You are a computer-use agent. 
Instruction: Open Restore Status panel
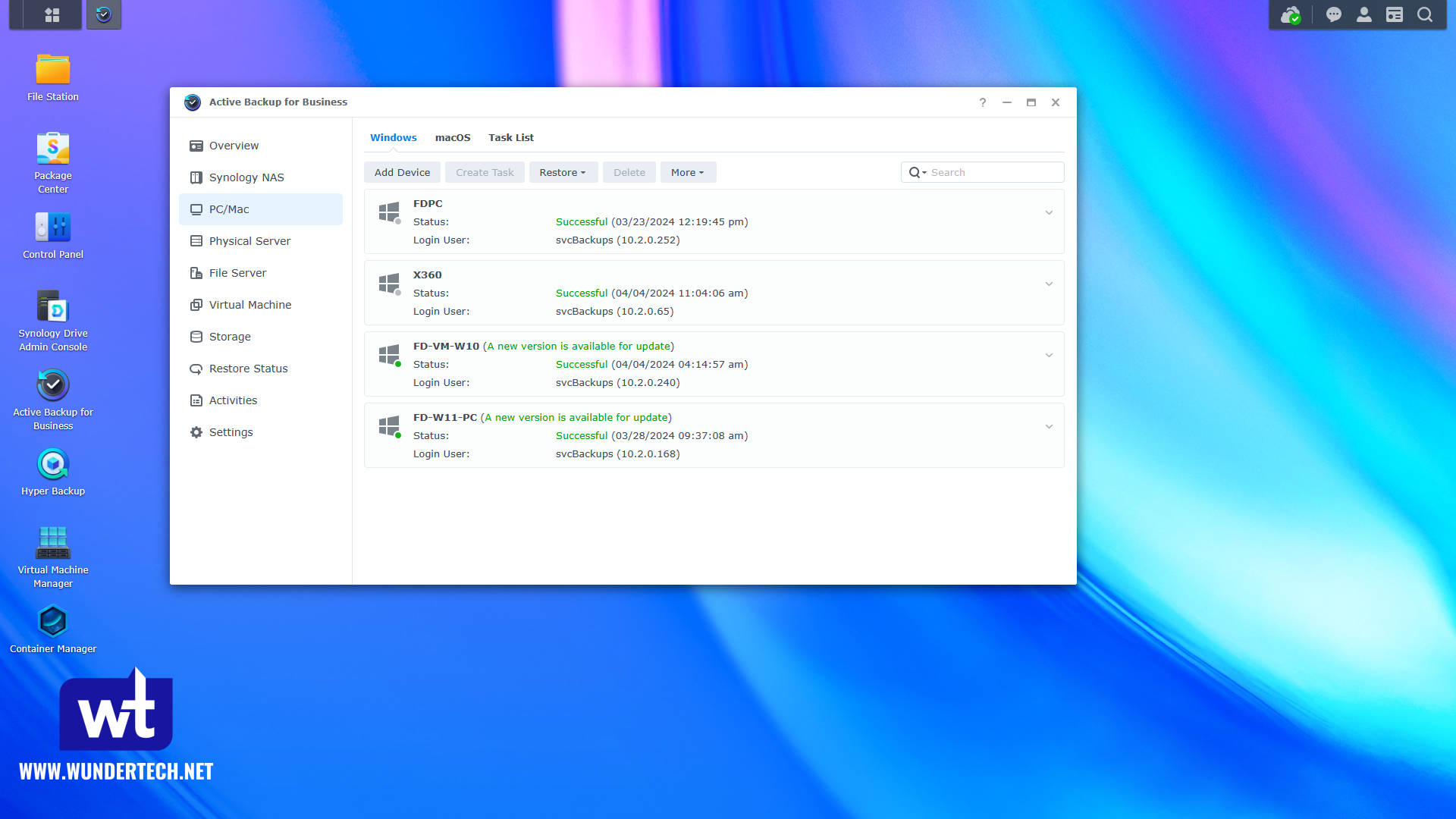coord(247,368)
